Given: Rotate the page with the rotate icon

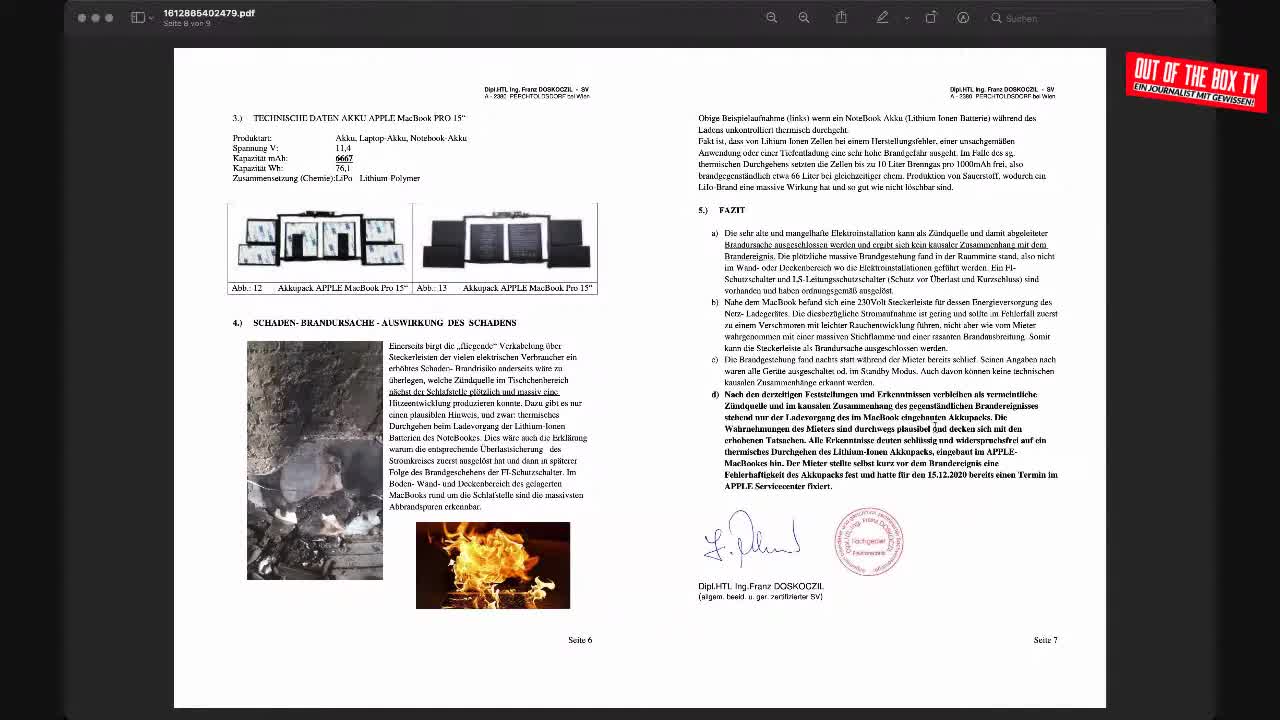Looking at the screenshot, I should (x=930, y=18).
